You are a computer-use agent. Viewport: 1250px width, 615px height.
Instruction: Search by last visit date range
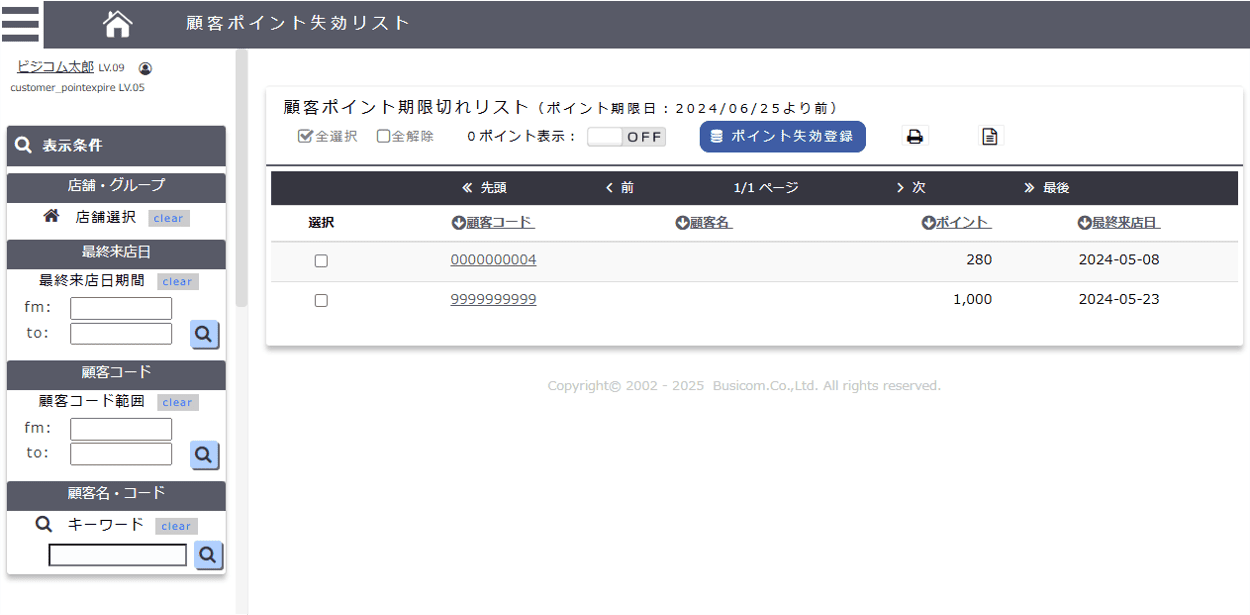pyautogui.click(x=205, y=334)
